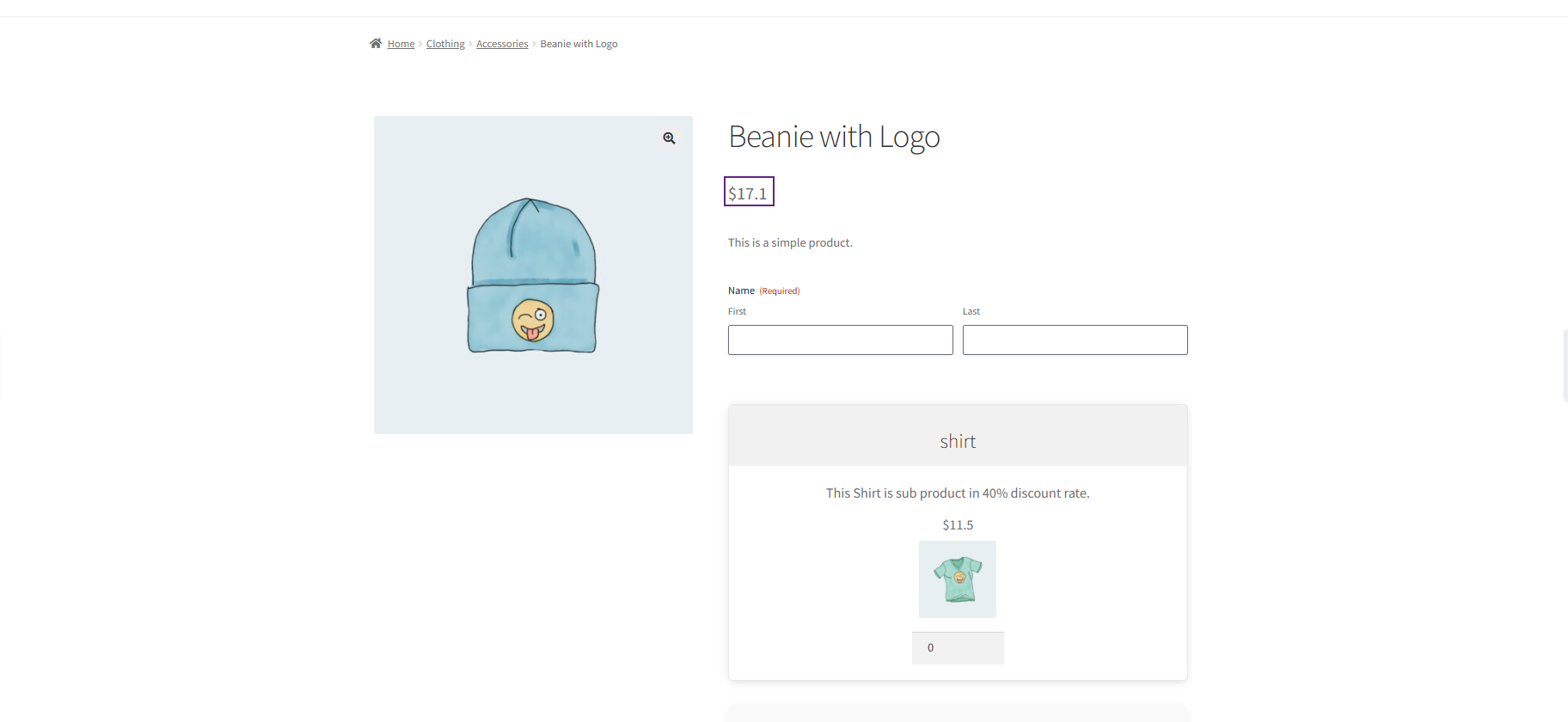Image resolution: width=1568 pixels, height=722 pixels.
Task: Click the shirt heading in sub-product card
Action: point(958,442)
